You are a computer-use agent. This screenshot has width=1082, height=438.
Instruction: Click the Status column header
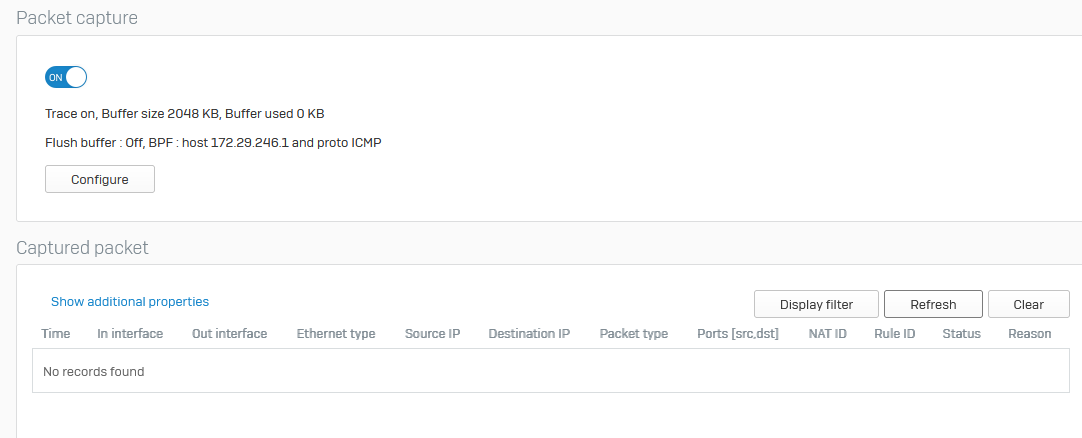[962, 334]
